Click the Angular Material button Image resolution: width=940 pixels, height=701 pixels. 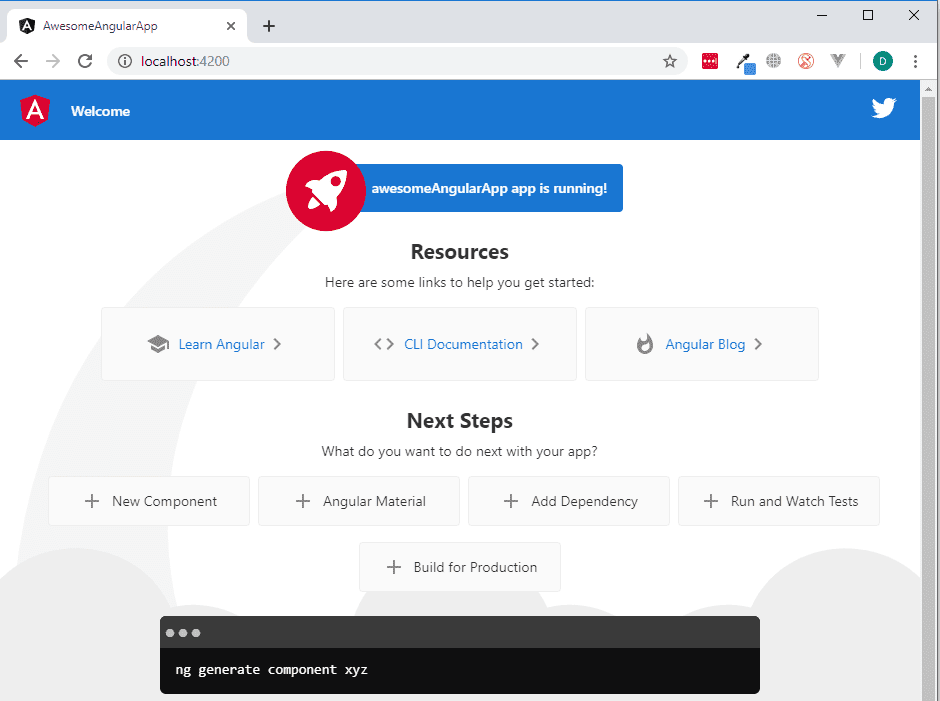(x=358, y=501)
